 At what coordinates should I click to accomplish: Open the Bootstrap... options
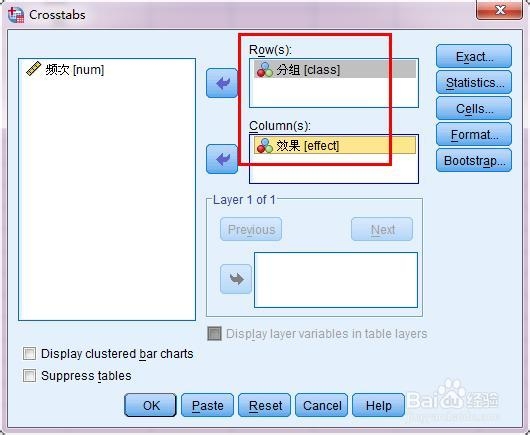474,161
